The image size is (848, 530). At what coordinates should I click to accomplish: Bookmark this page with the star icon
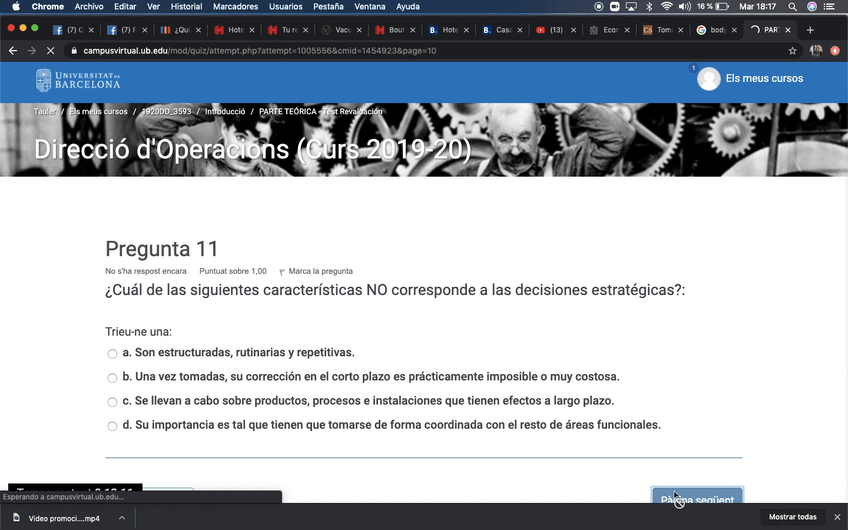coord(792,51)
